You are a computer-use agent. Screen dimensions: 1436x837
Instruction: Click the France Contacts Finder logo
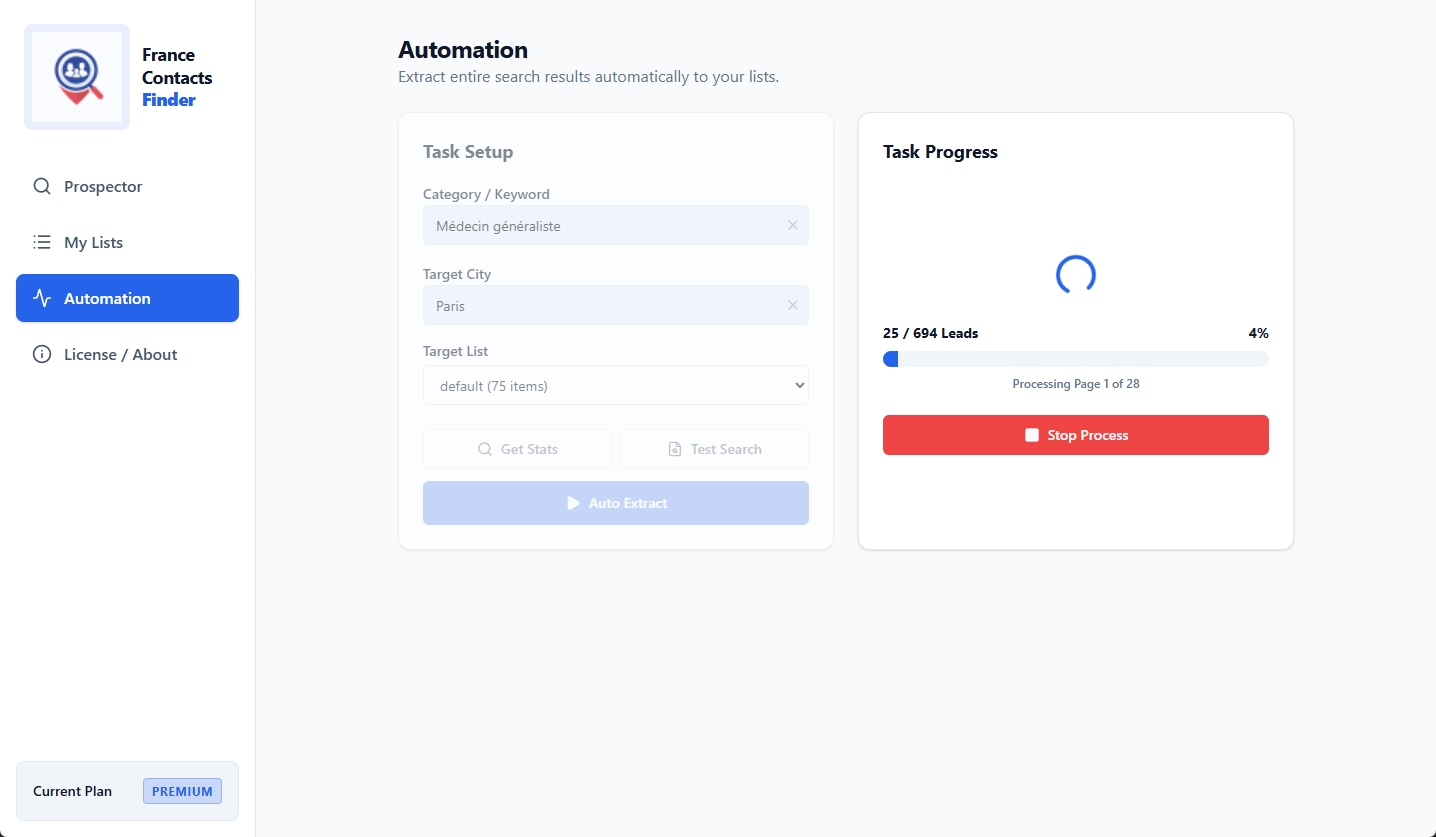click(x=76, y=76)
